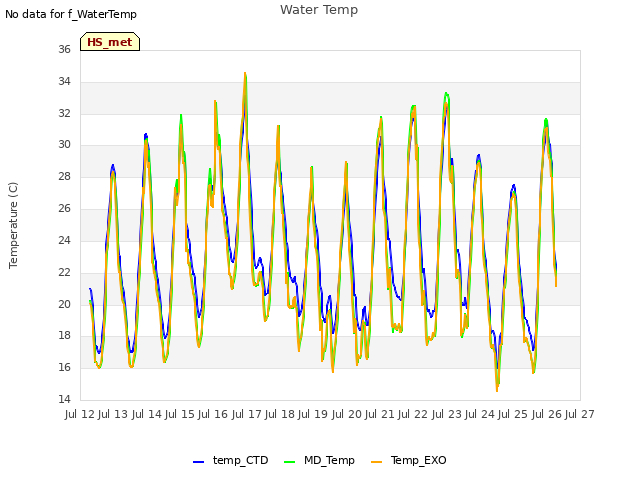Click the Jul 14 x-axis date label
The width and height of the screenshot is (640, 480).
point(147,414)
